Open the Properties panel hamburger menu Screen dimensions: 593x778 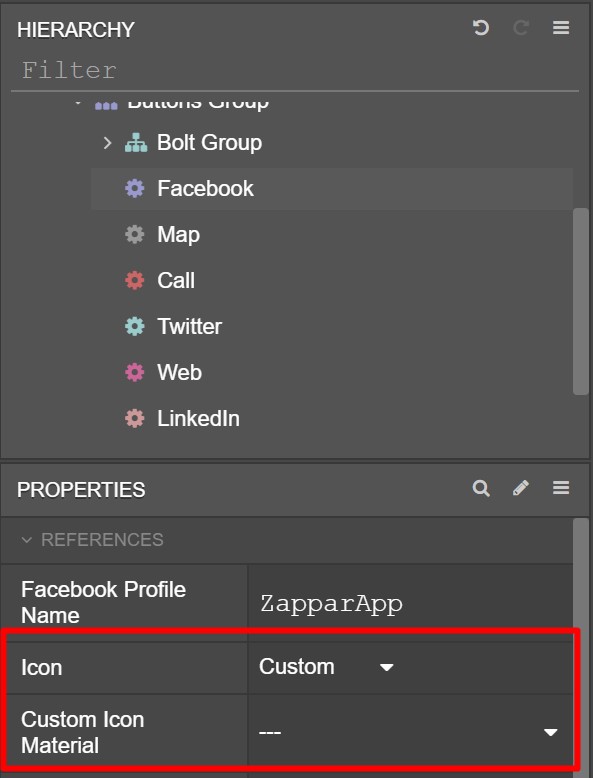click(x=561, y=488)
